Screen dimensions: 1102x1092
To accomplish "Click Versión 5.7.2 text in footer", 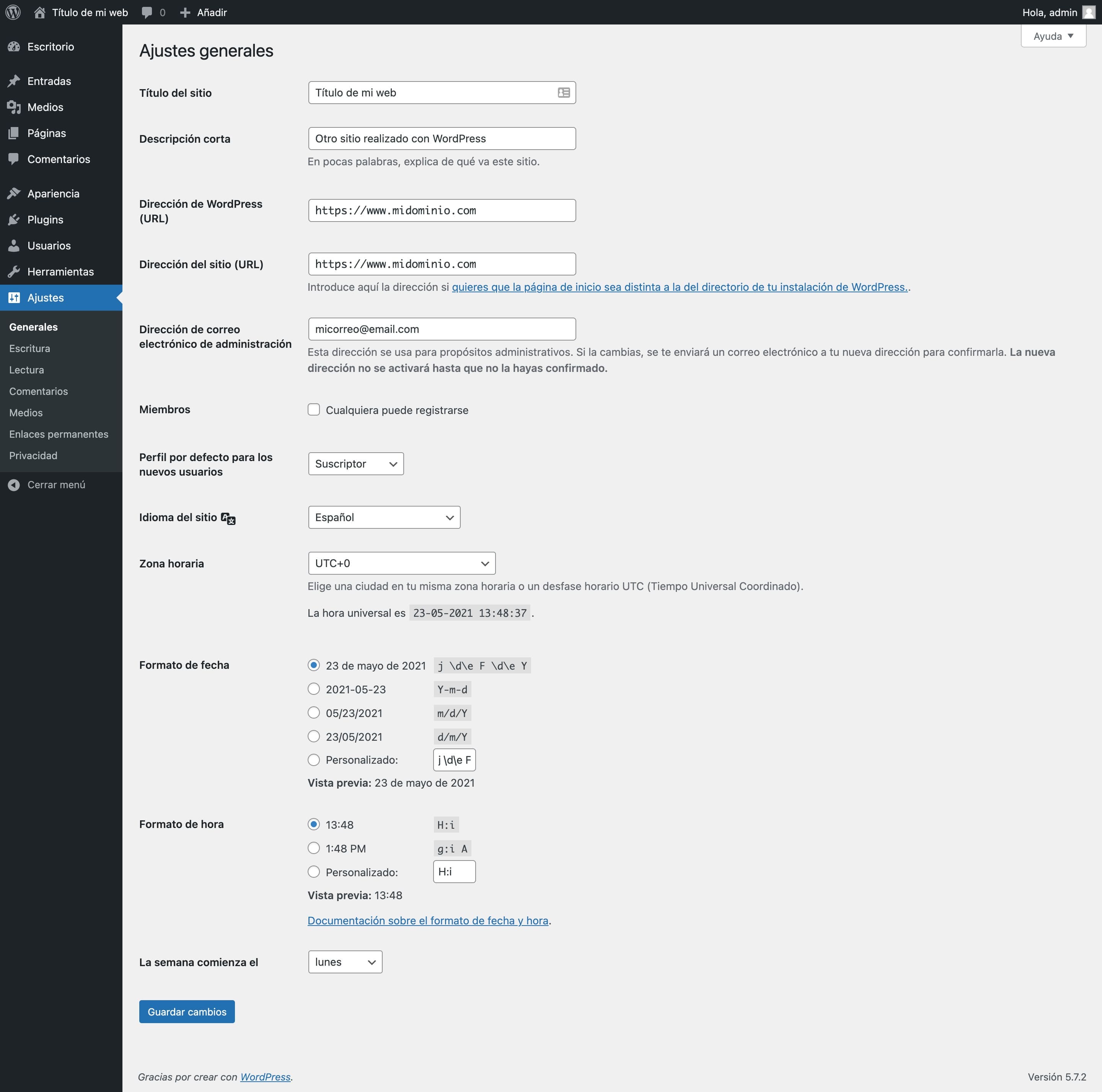I will (x=1057, y=1077).
